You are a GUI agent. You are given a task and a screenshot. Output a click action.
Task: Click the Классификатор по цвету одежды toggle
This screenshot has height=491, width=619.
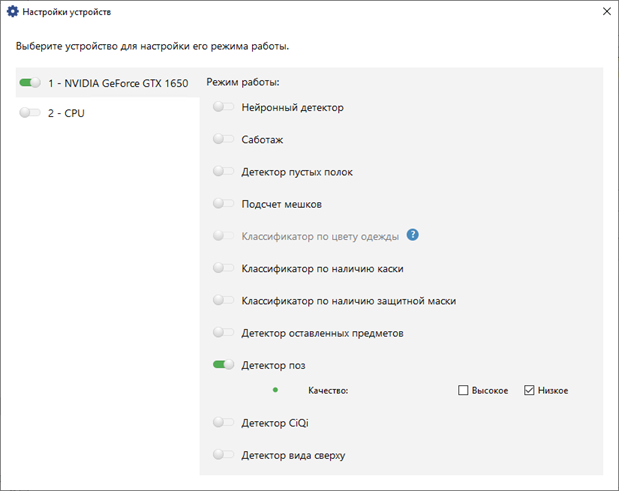click(x=223, y=236)
